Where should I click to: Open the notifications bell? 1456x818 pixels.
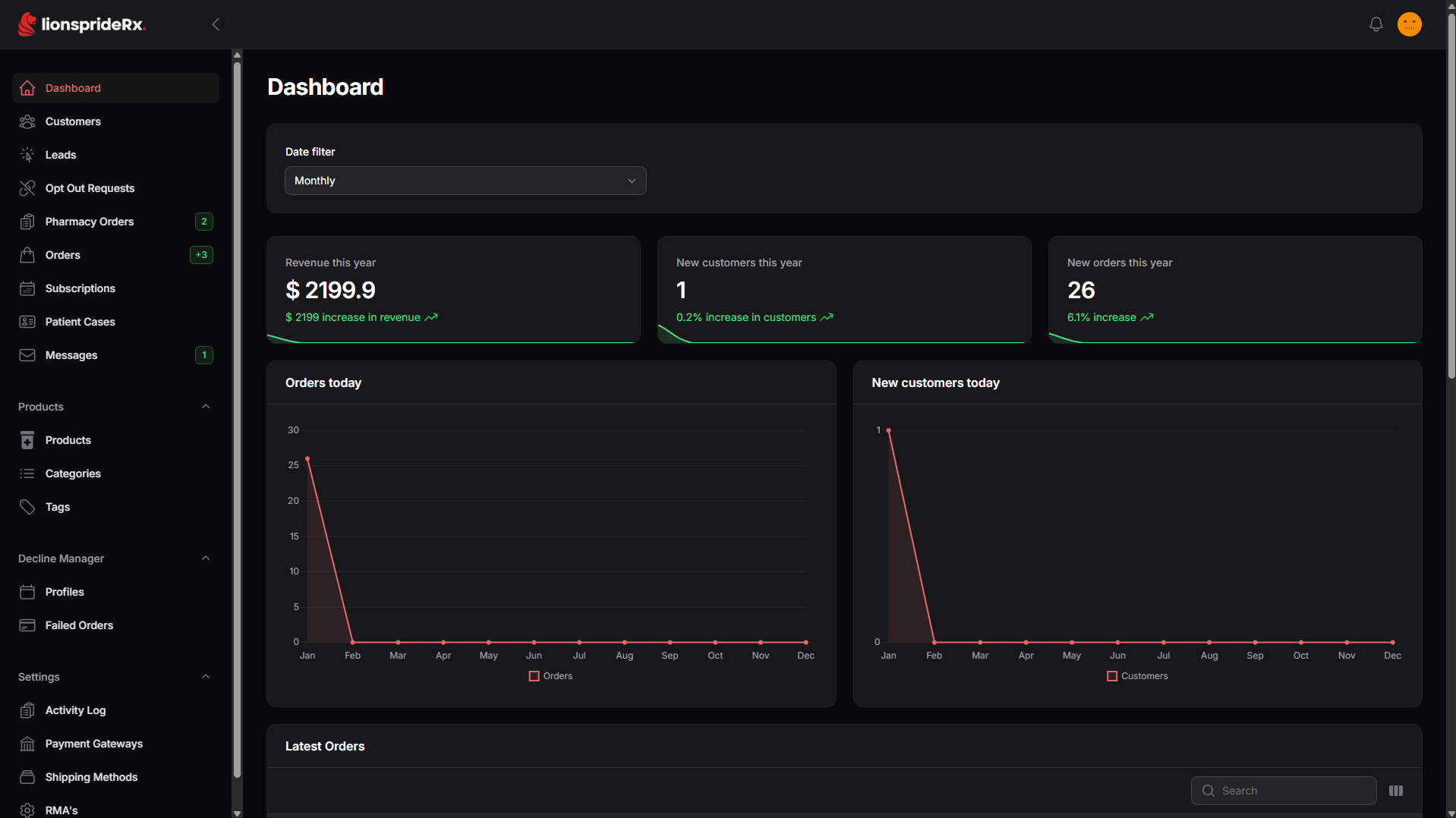[1376, 24]
